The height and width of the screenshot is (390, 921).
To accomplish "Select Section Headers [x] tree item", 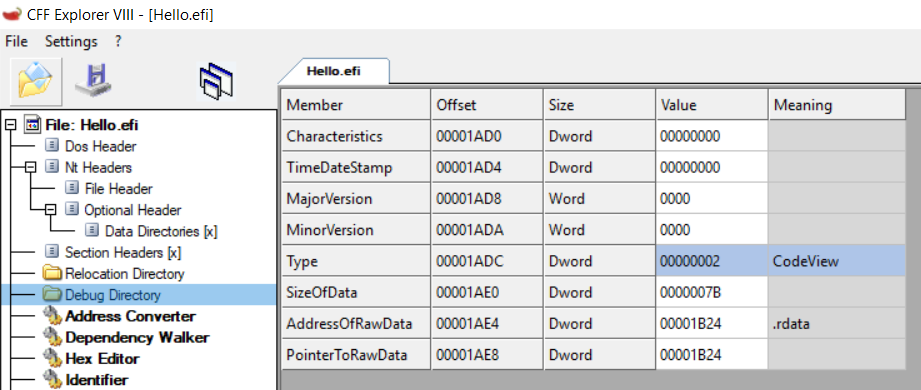I will tap(123, 253).
